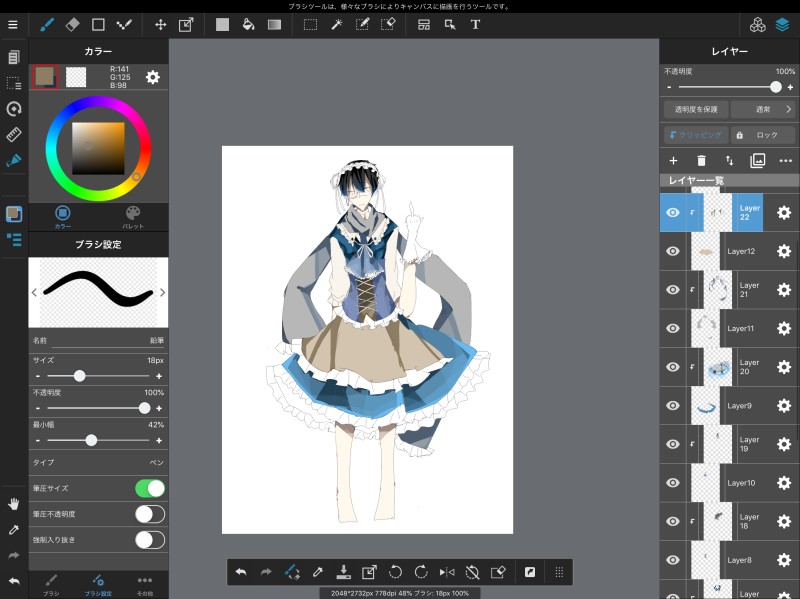Screen dimensions: 800x599
Task: Toggle the Layers panel icon at top right
Action: point(782,24)
